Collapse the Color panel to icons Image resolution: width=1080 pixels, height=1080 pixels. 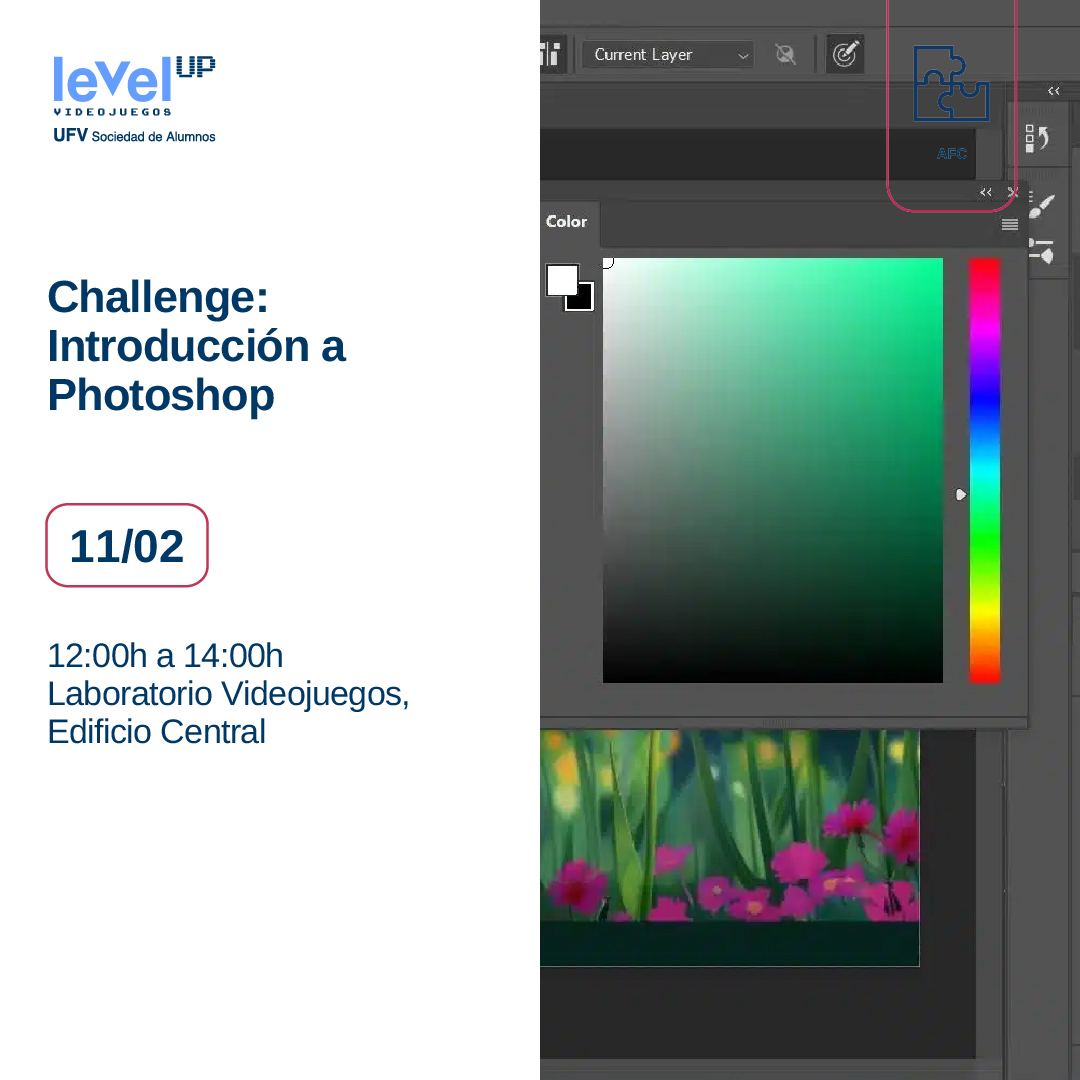[x=986, y=192]
